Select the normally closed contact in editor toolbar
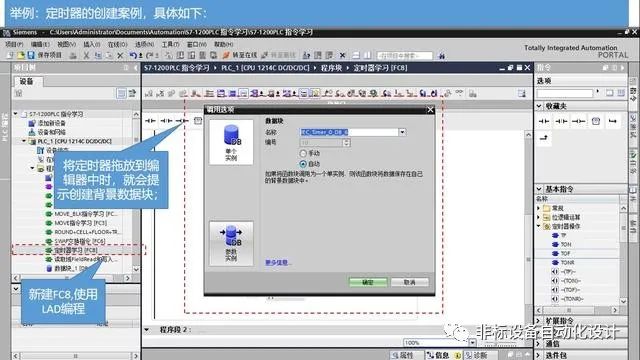 click(166, 121)
